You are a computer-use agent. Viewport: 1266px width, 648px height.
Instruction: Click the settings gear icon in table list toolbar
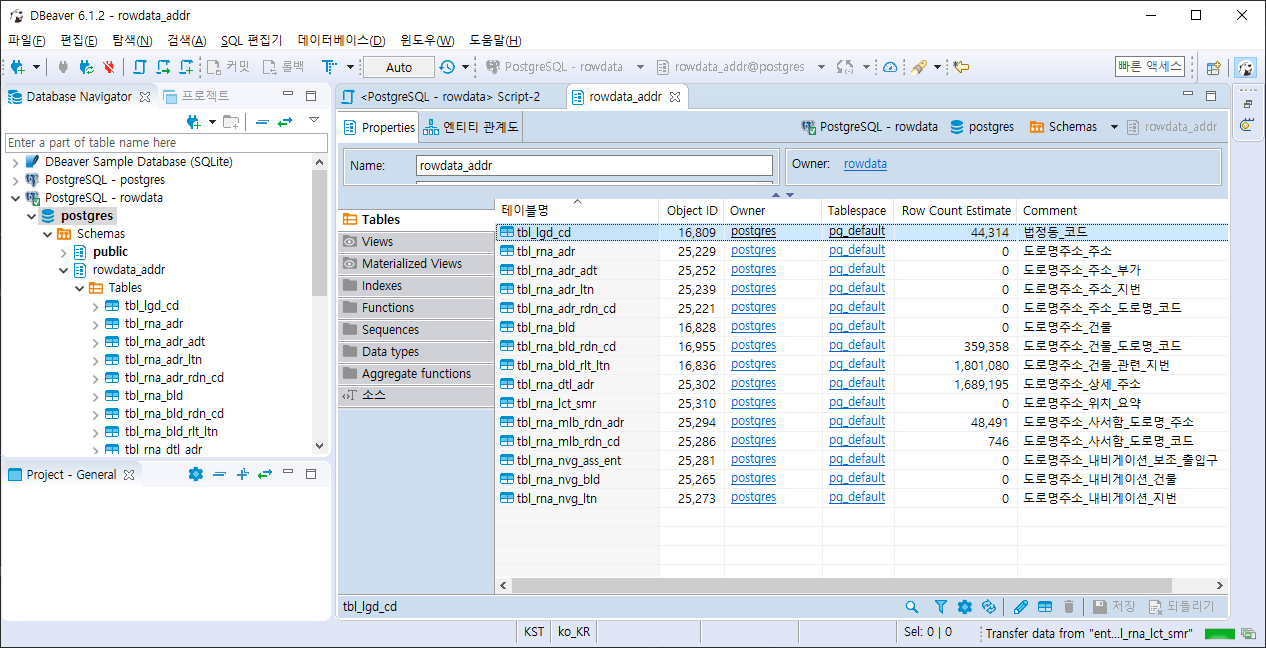coord(965,607)
